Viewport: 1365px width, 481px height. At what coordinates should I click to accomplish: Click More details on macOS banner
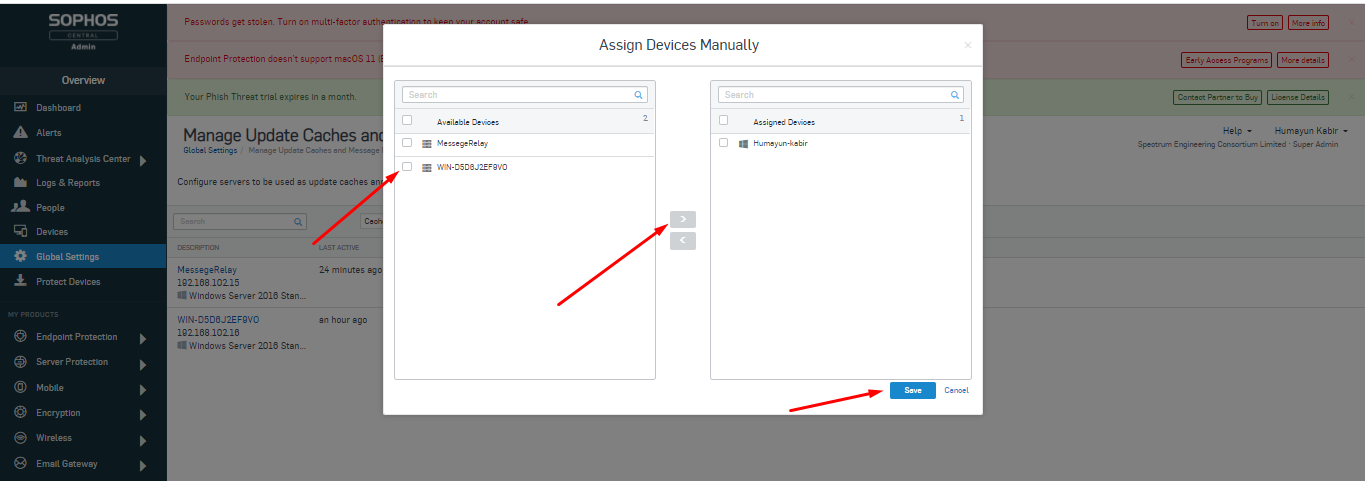coord(1303,60)
